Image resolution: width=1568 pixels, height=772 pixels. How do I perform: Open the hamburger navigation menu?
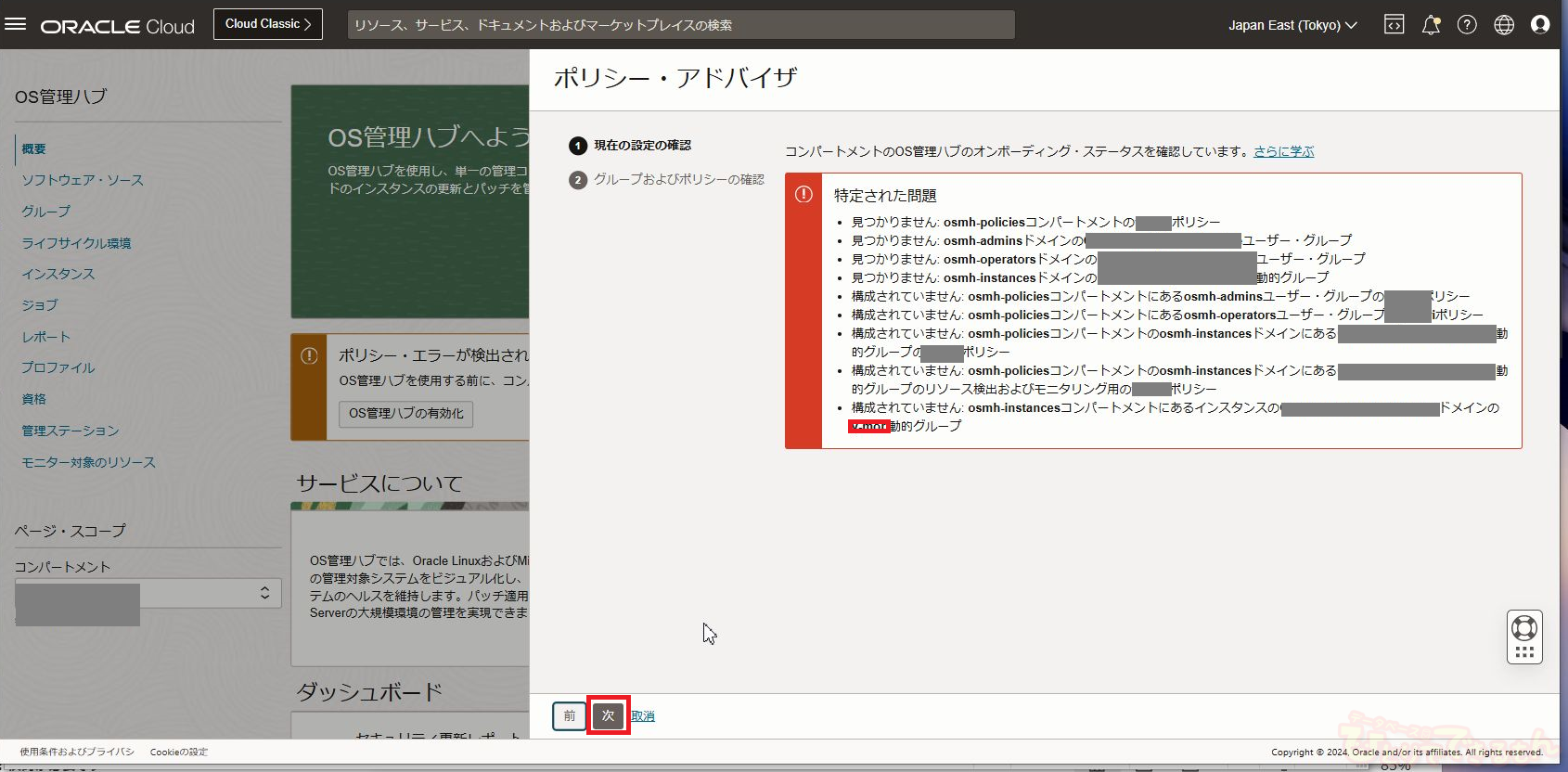pos(16,24)
